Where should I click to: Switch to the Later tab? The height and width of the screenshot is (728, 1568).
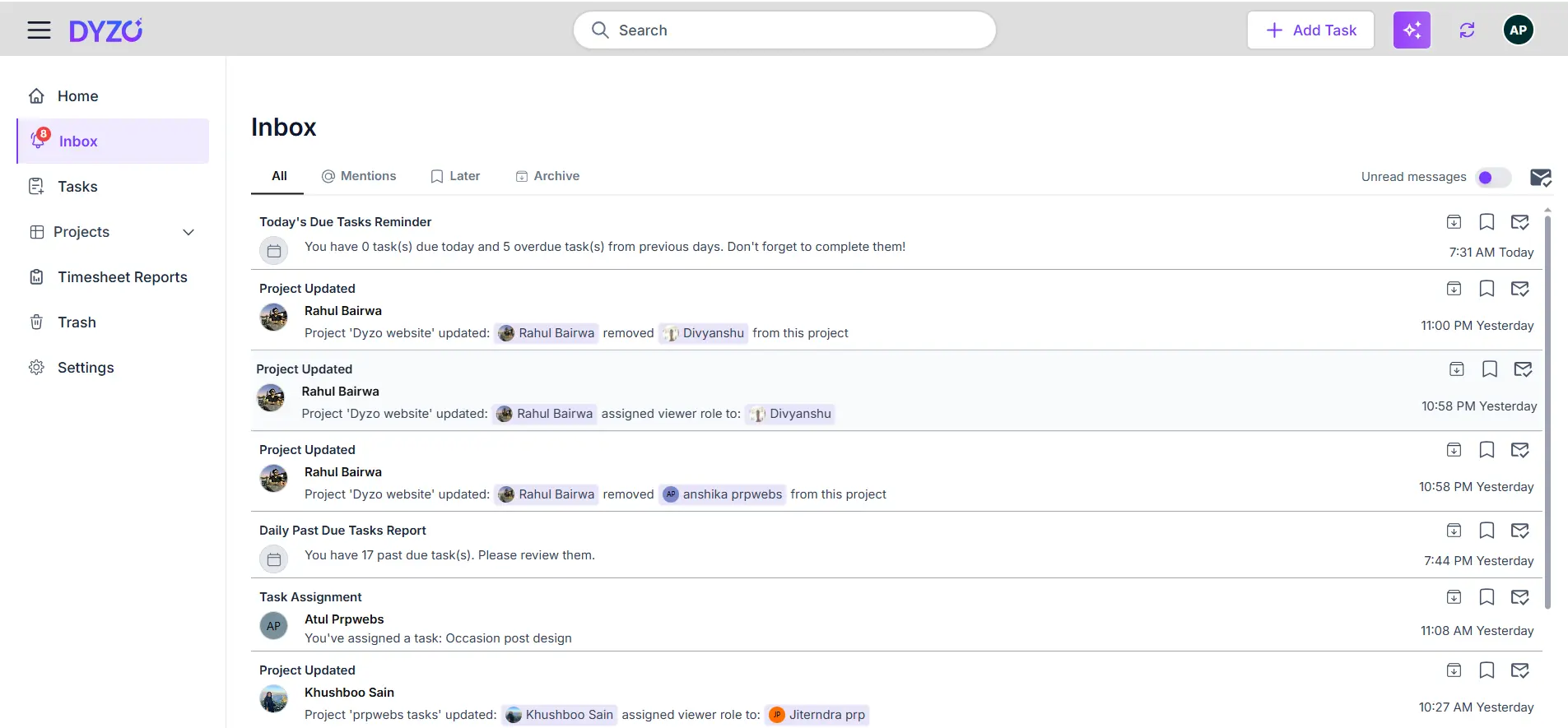coord(455,176)
